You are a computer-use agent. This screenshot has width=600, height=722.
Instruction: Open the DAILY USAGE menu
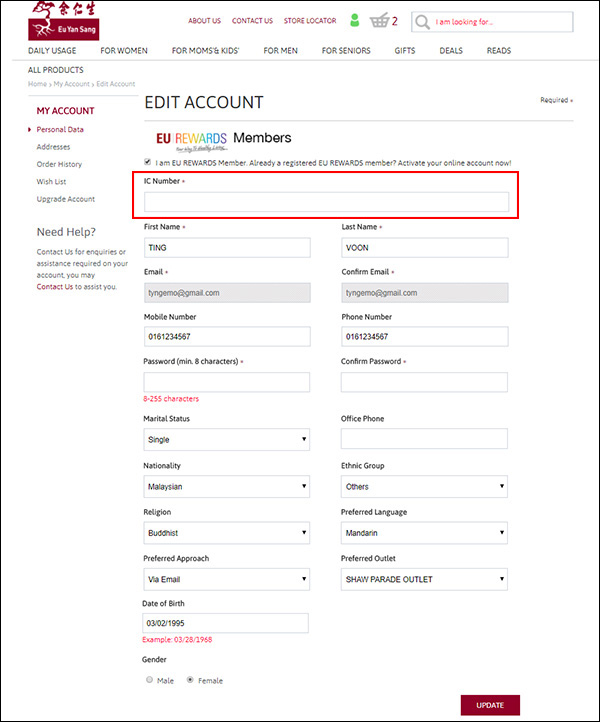pos(52,51)
